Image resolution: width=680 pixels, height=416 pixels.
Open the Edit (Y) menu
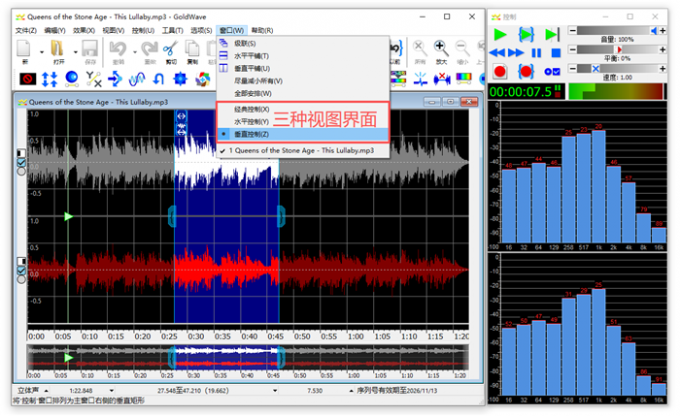coord(55,30)
